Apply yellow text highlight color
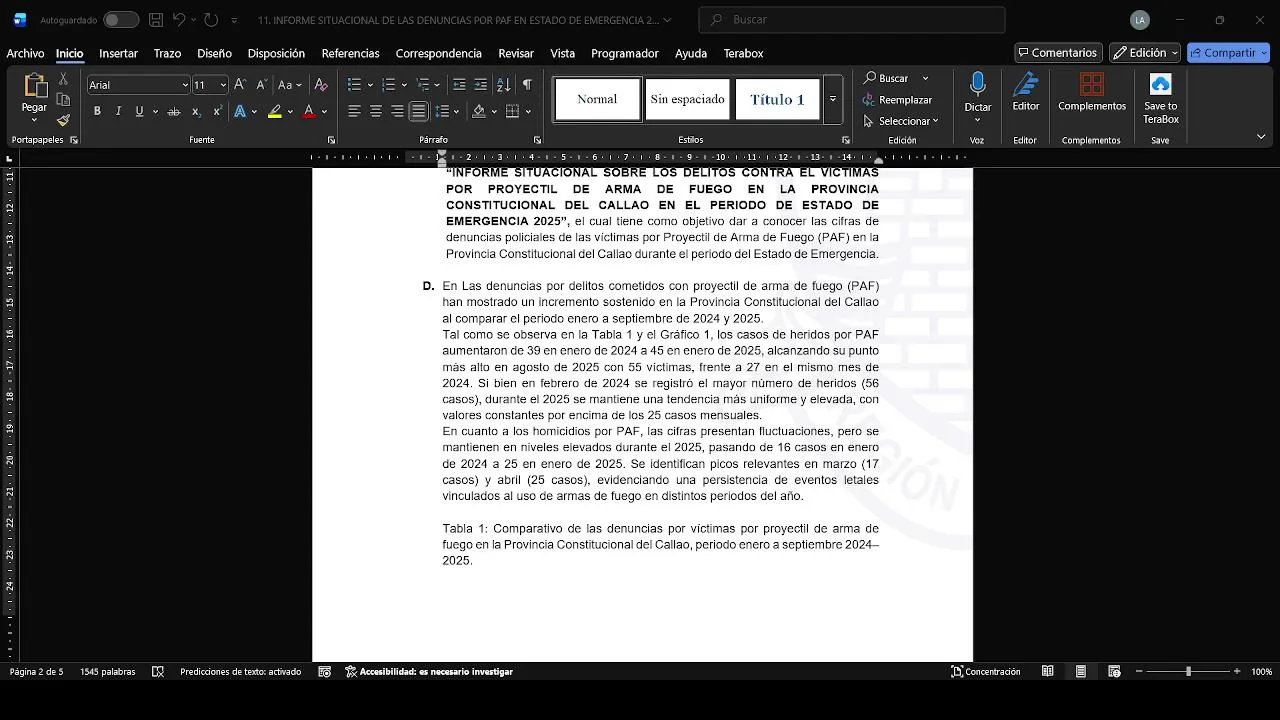The height and width of the screenshot is (720, 1280). pyautogui.click(x=275, y=111)
